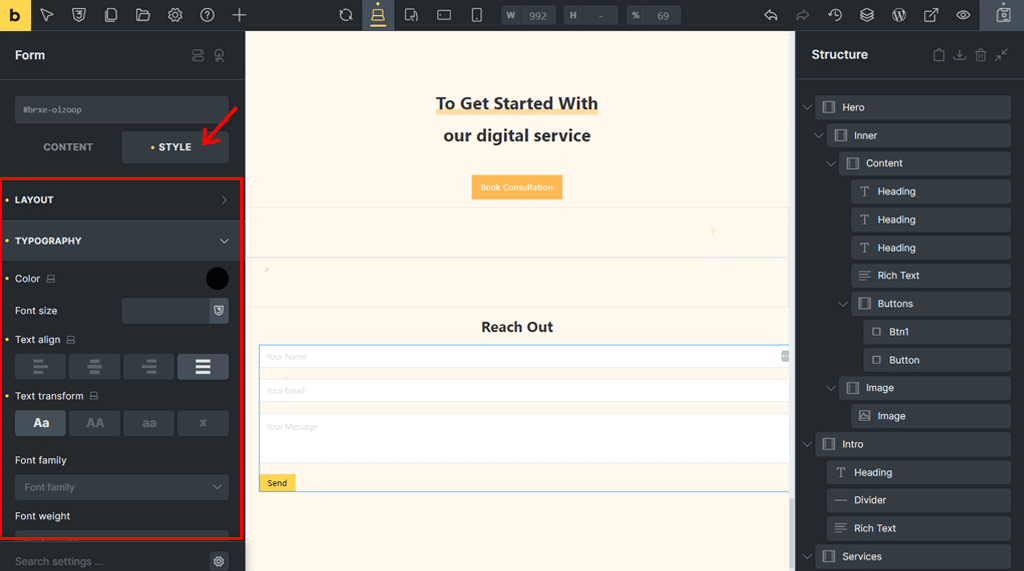Select Divider element in Structure
This screenshot has height=571, width=1024.
point(919,500)
